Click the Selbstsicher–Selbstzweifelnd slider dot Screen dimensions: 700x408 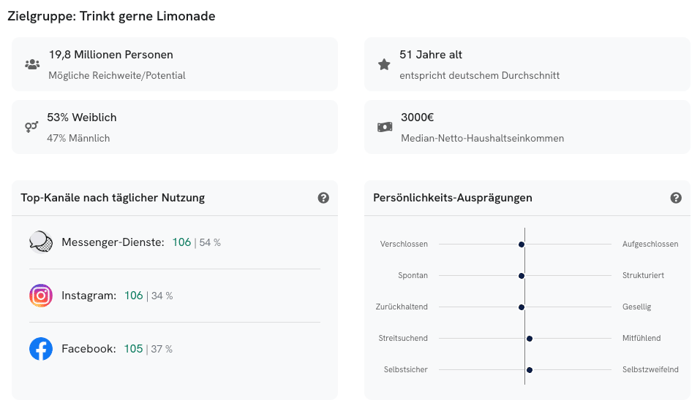pos(529,370)
